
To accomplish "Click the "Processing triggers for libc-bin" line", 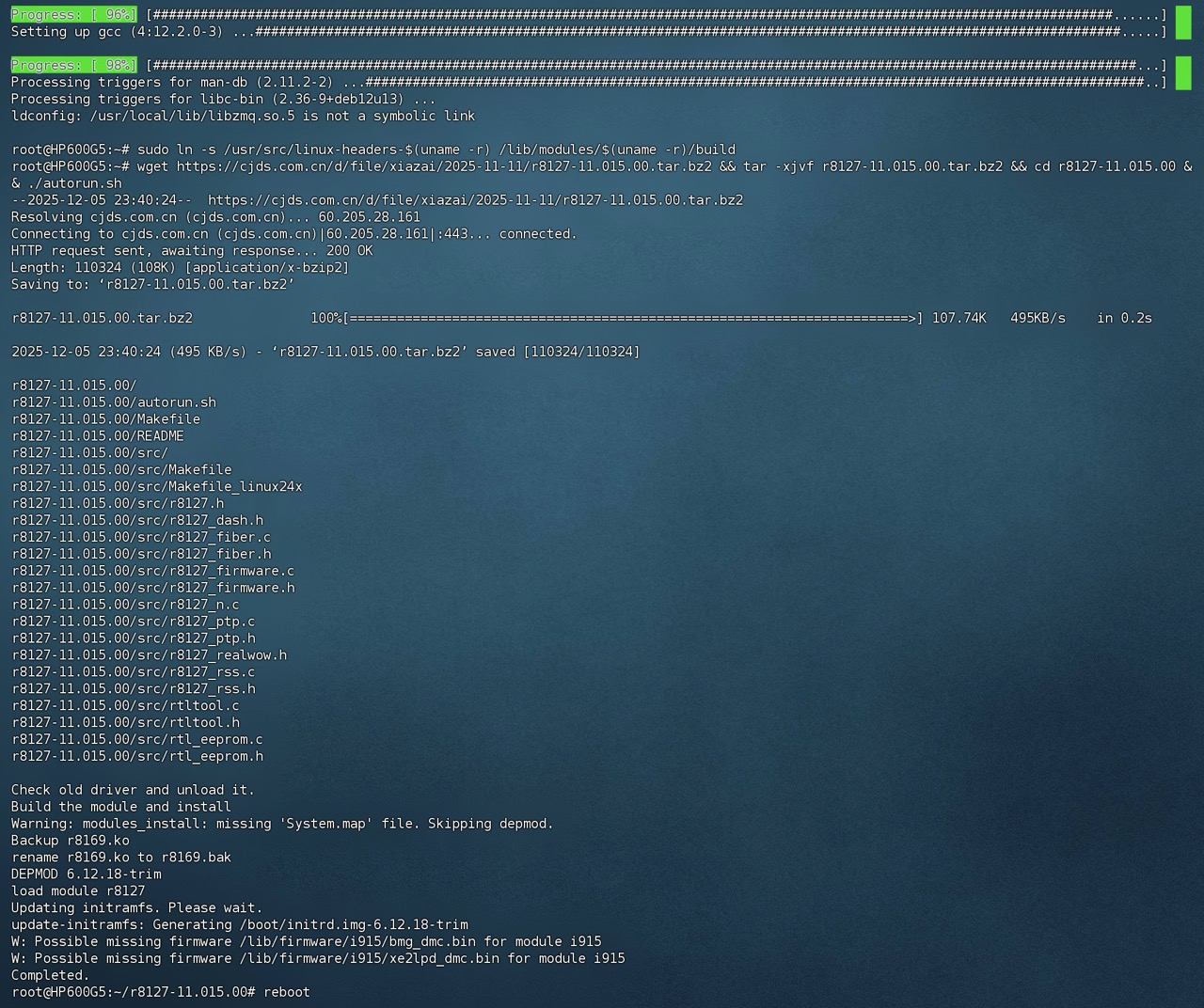I will tap(224, 100).
